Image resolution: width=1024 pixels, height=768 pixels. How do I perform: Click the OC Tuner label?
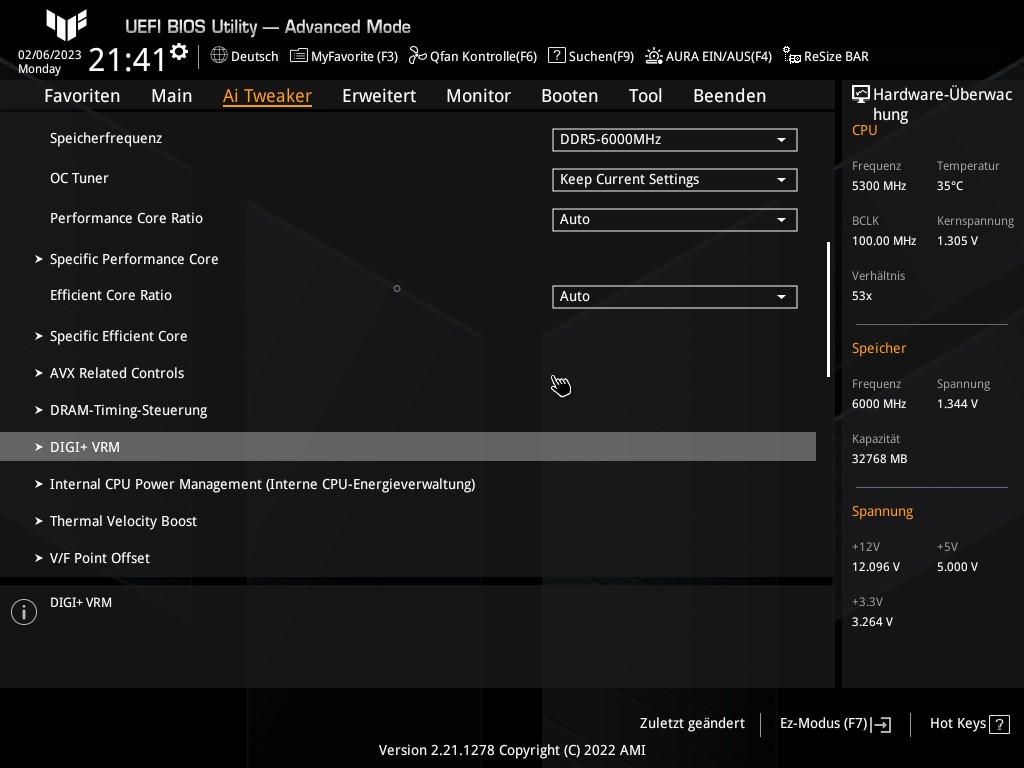79,178
